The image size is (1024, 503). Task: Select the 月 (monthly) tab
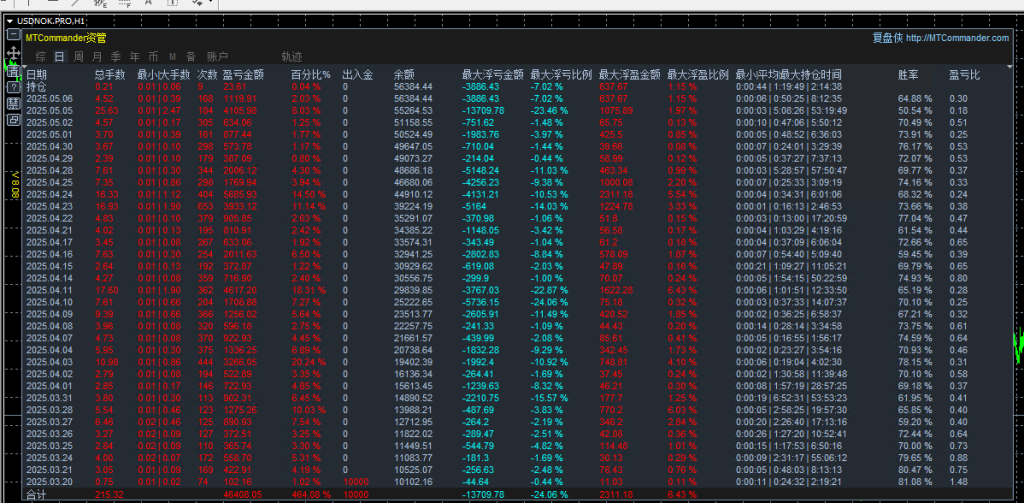[x=98, y=57]
